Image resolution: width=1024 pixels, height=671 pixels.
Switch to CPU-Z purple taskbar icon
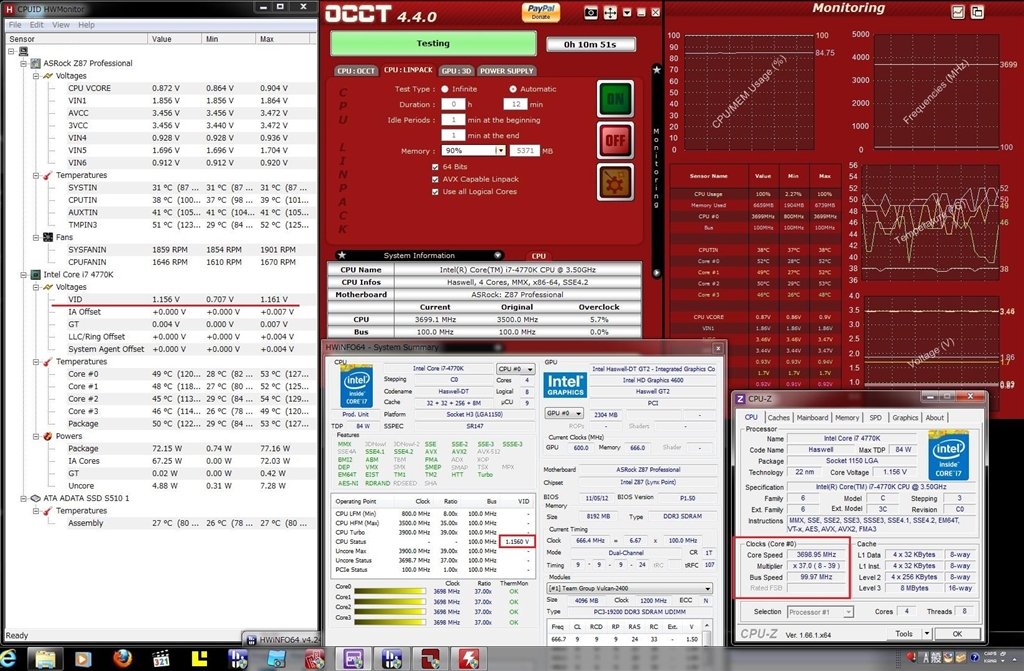coord(353,659)
